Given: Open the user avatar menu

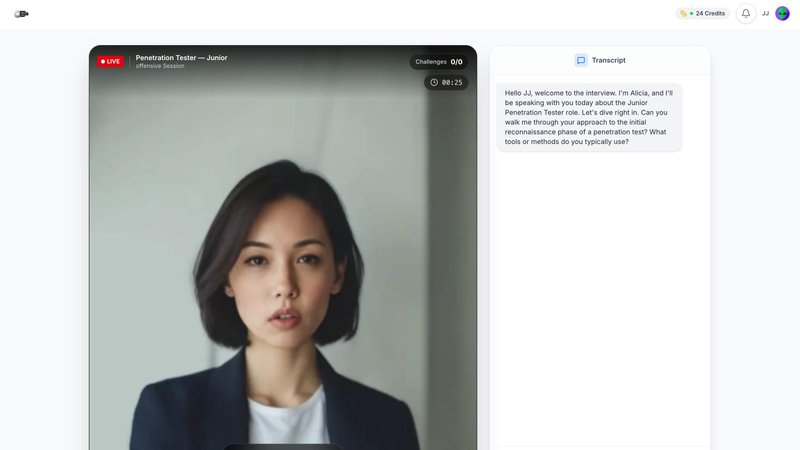Looking at the screenshot, I should 782,14.
